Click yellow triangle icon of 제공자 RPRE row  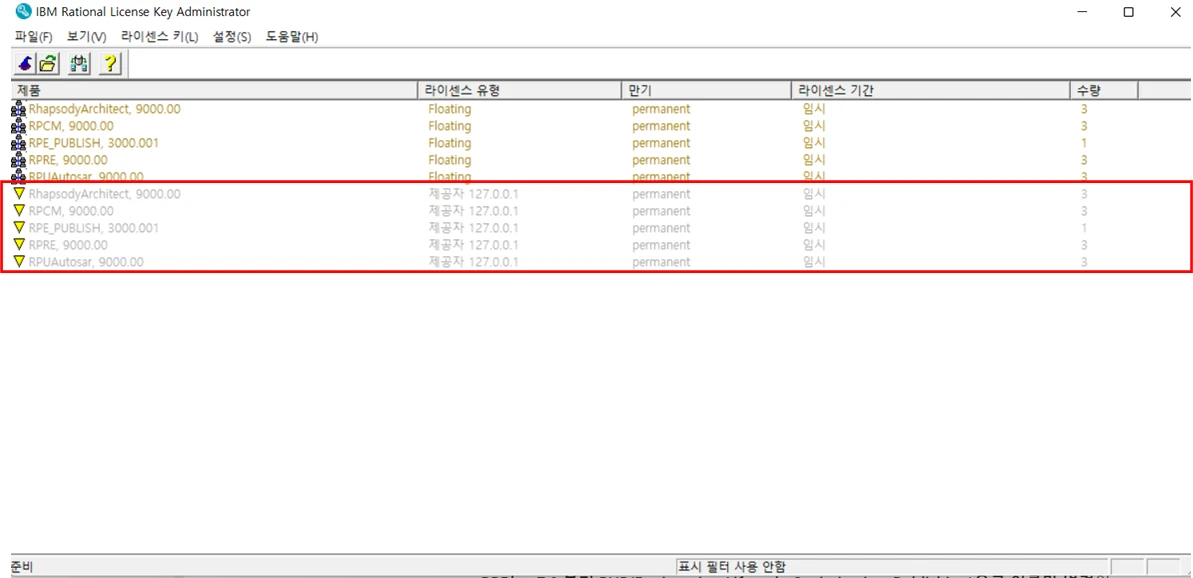[x=20, y=244]
